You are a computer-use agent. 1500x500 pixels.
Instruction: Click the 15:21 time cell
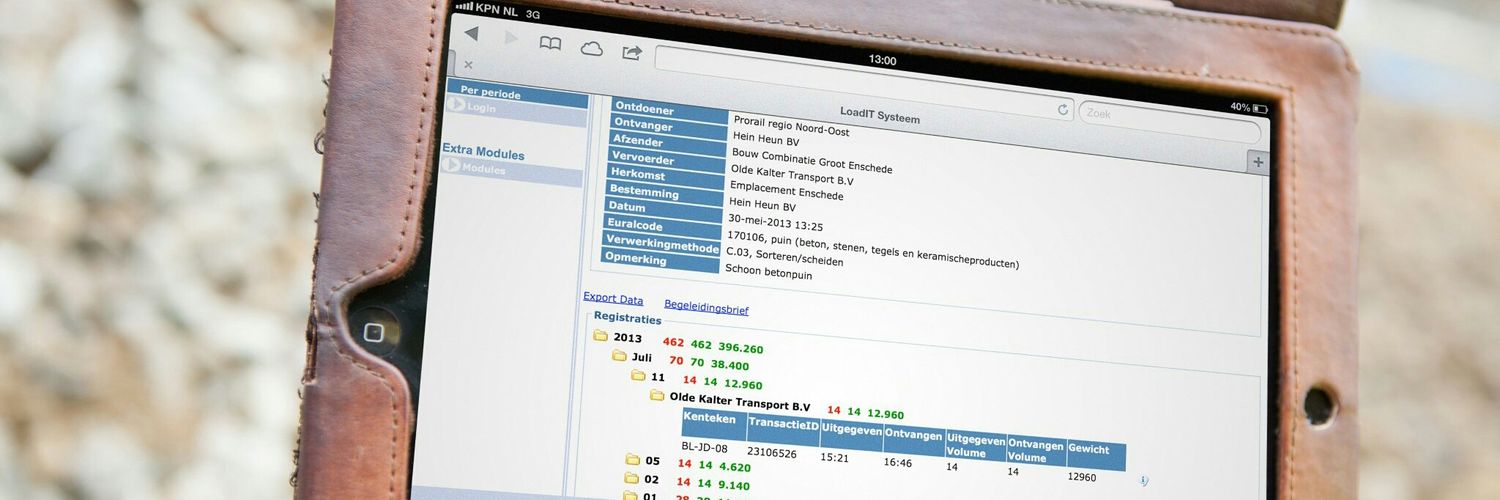pos(835,458)
